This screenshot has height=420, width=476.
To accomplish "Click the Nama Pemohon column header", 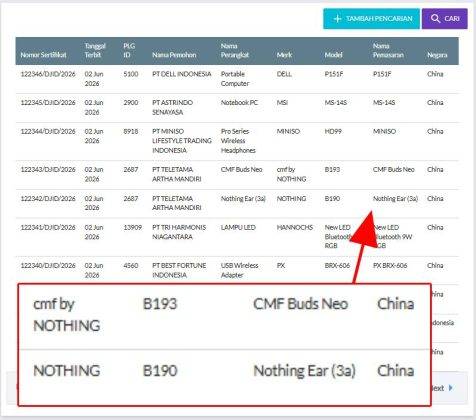I will (x=174, y=55).
